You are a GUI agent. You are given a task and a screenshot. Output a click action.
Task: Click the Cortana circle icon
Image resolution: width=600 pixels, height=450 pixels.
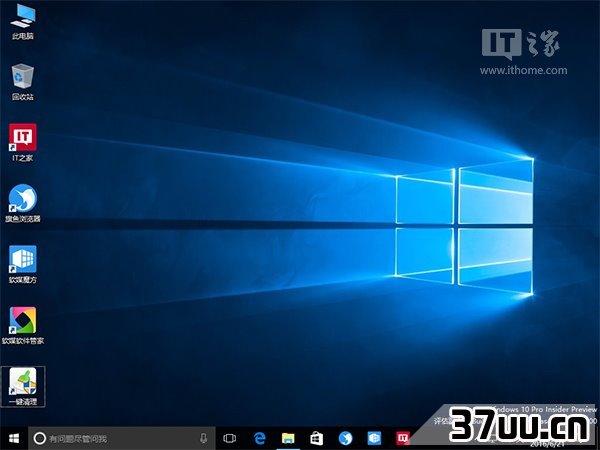pyautogui.click(x=39, y=438)
